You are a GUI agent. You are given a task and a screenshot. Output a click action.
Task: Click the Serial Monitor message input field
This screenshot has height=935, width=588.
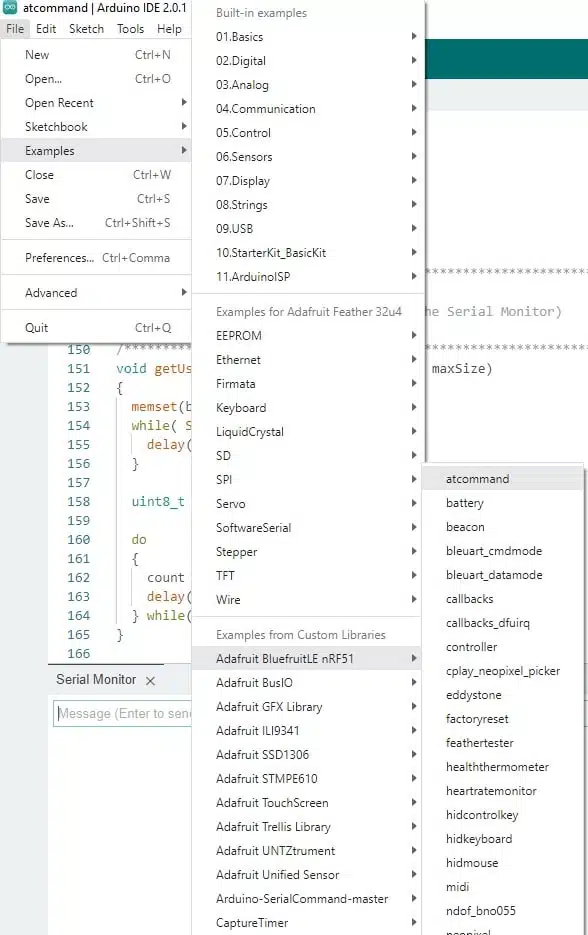tap(123, 714)
